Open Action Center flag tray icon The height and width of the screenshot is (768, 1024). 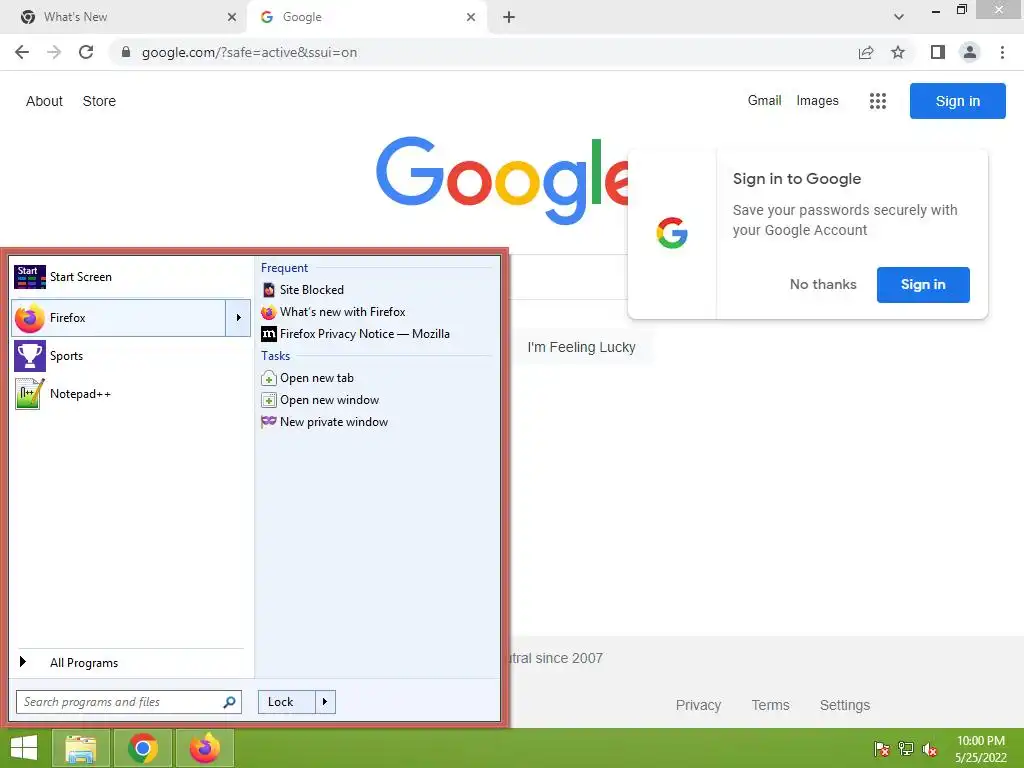(882, 749)
